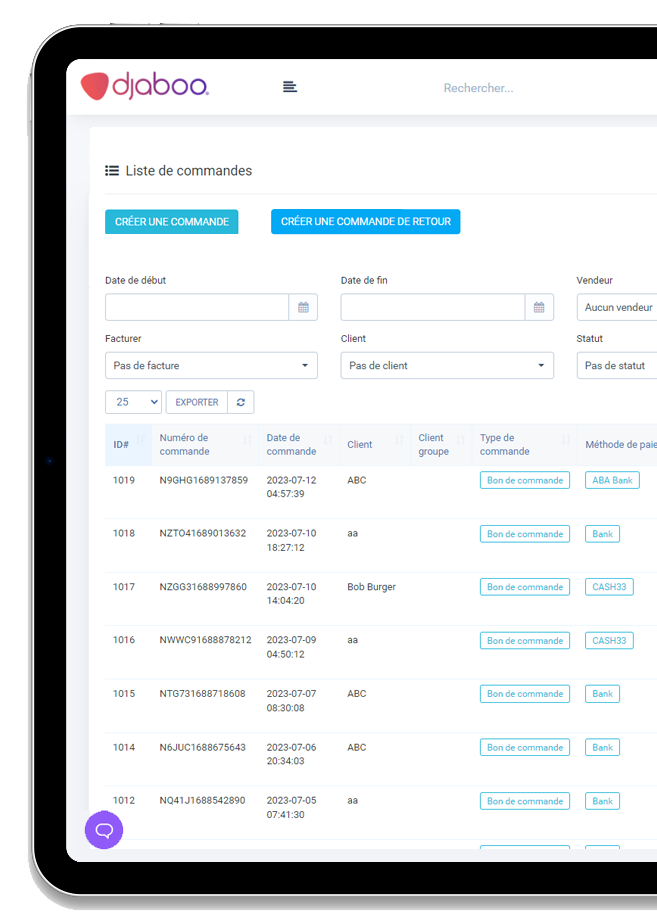Click date 2023-07-09 04:50:12
Image resolution: width=657 pixels, height=920 pixels.
pyautogui.click(x=292, y=647)
